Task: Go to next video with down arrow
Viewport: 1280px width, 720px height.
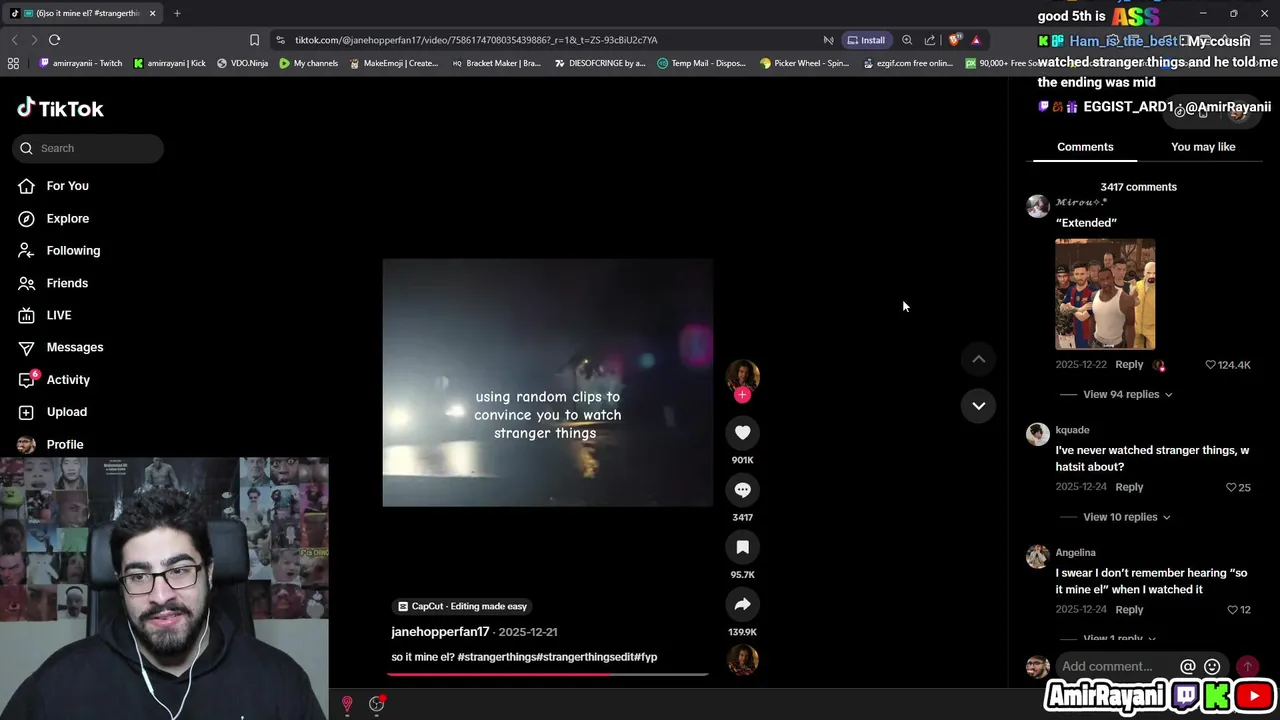Action: pos(978,405)
